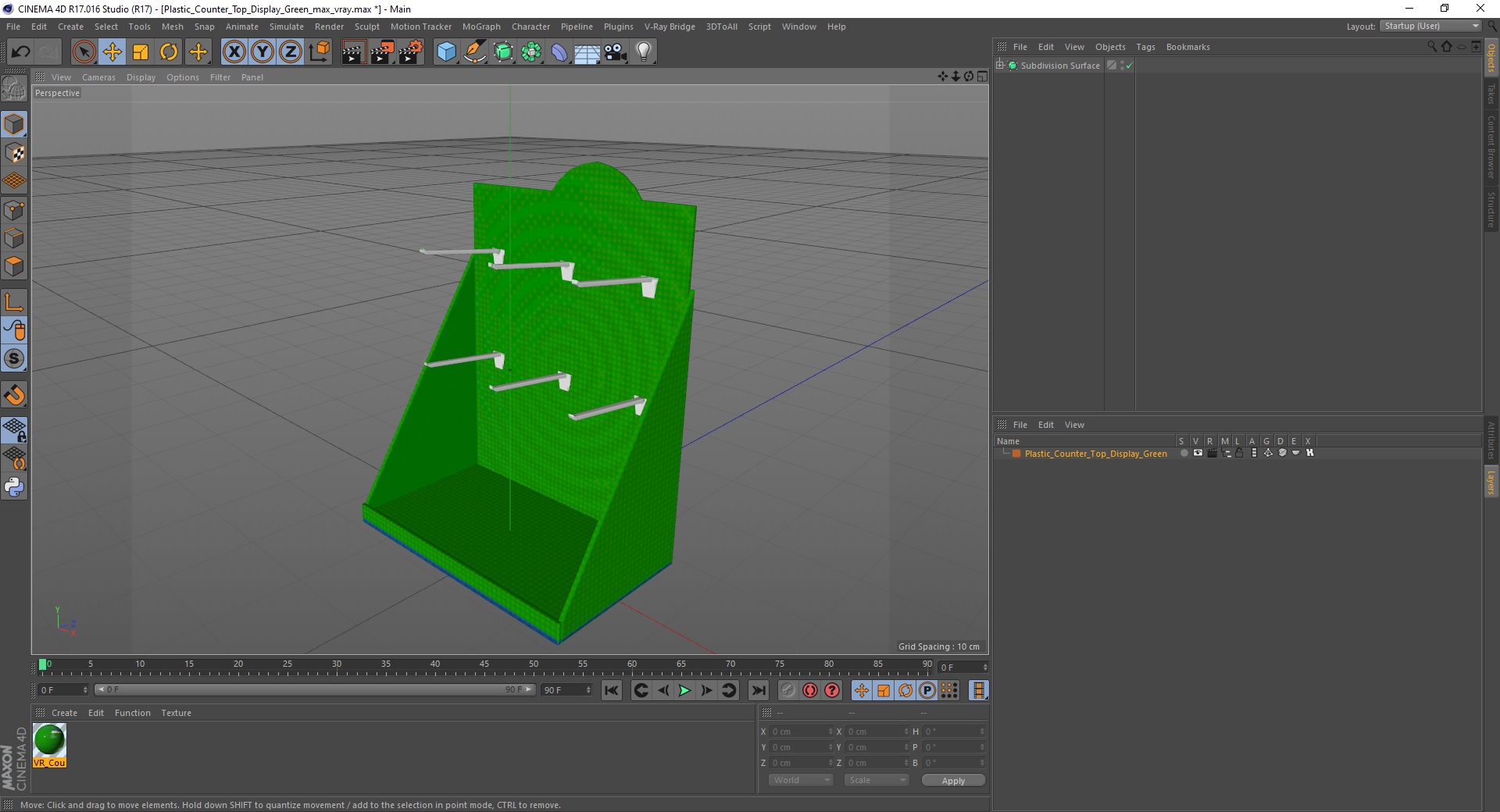Activate the Scale tool
Screen dimensions: 1500x812
[x=141, y=52]
